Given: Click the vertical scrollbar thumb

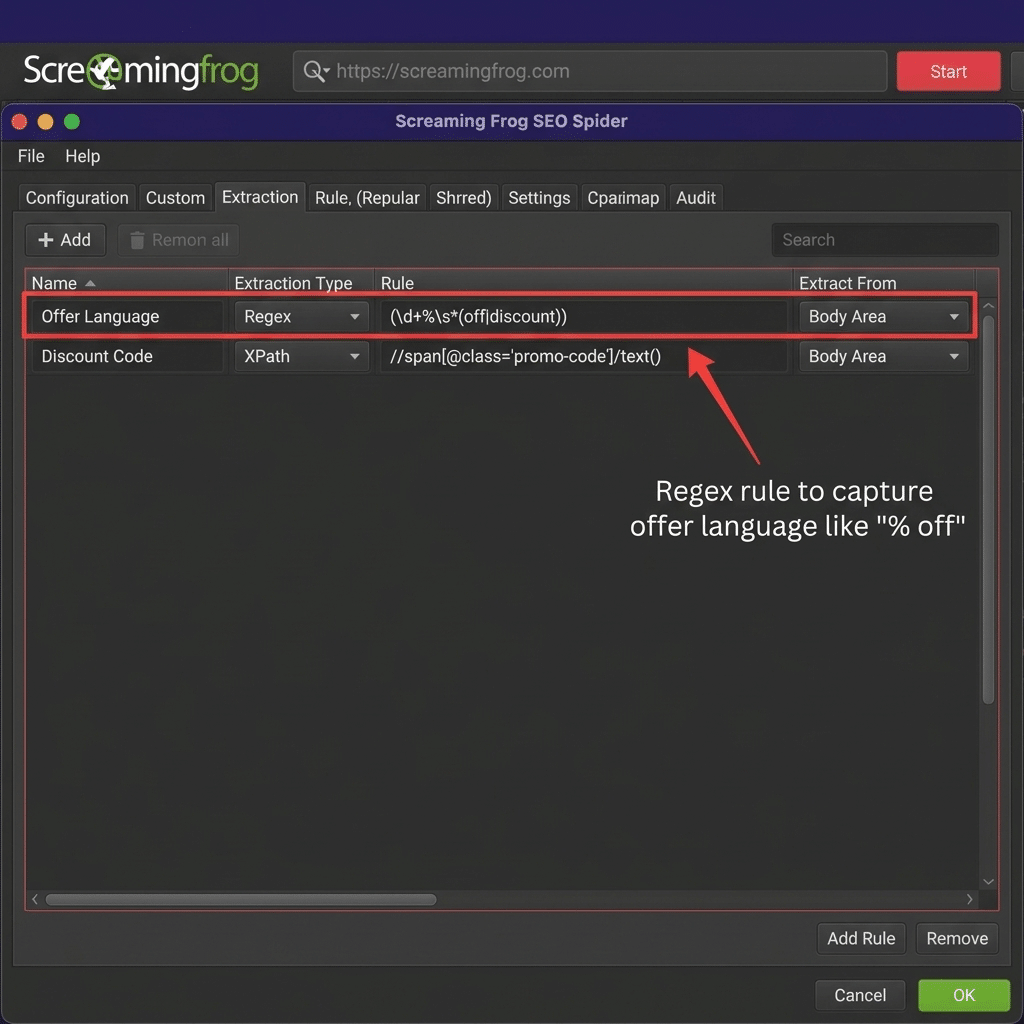Looking at the screenshot, I should [x=988, y=509].
